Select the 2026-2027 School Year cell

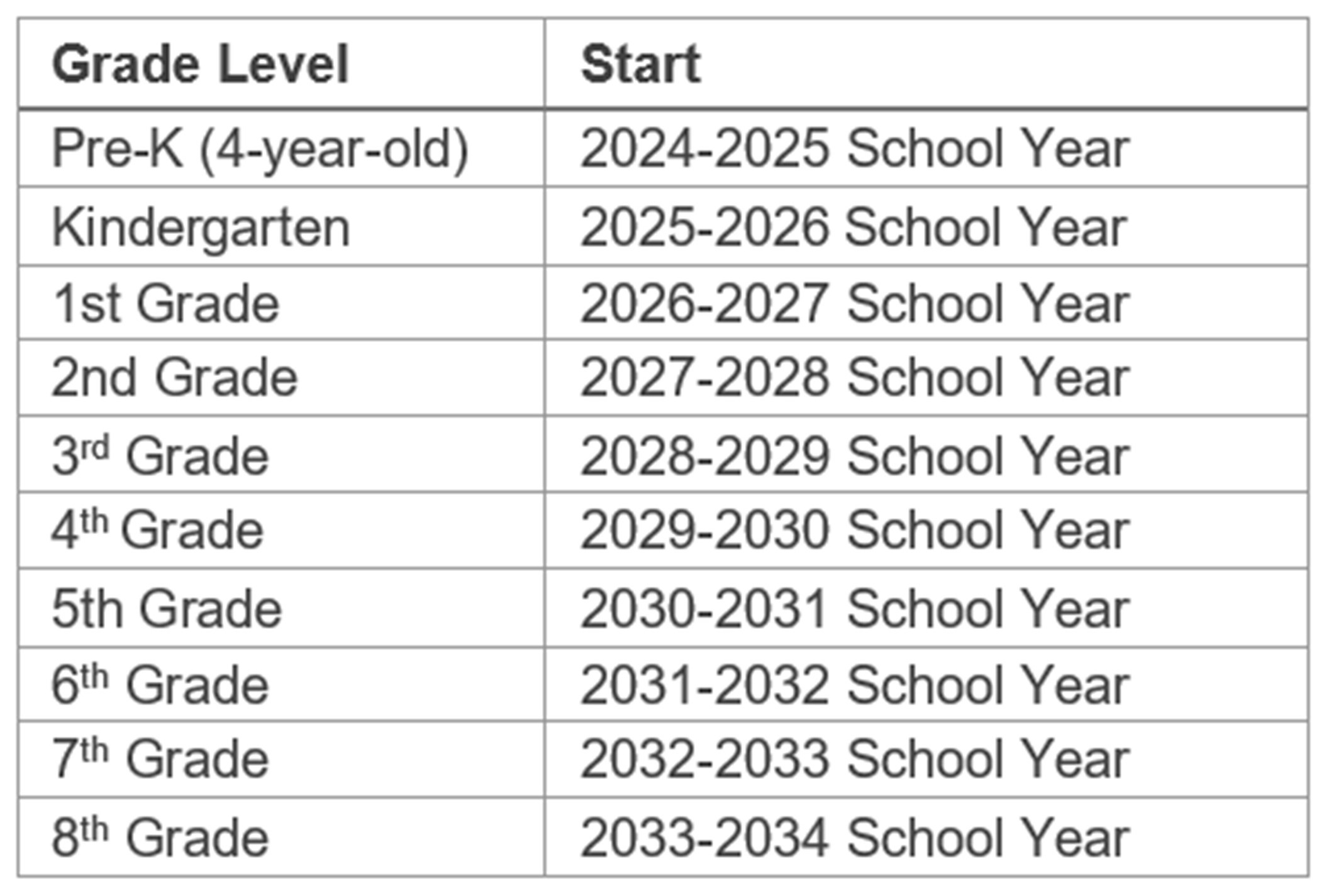click(x=926, y=303)
